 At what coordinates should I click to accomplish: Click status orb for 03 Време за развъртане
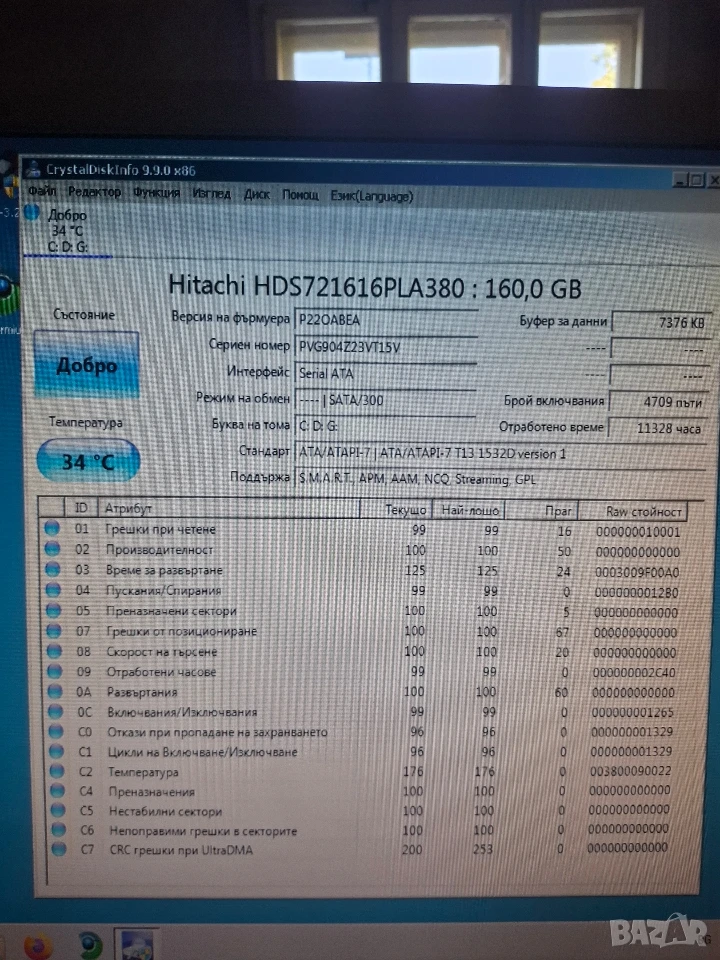pyautogui.click(x=53, y=569)
